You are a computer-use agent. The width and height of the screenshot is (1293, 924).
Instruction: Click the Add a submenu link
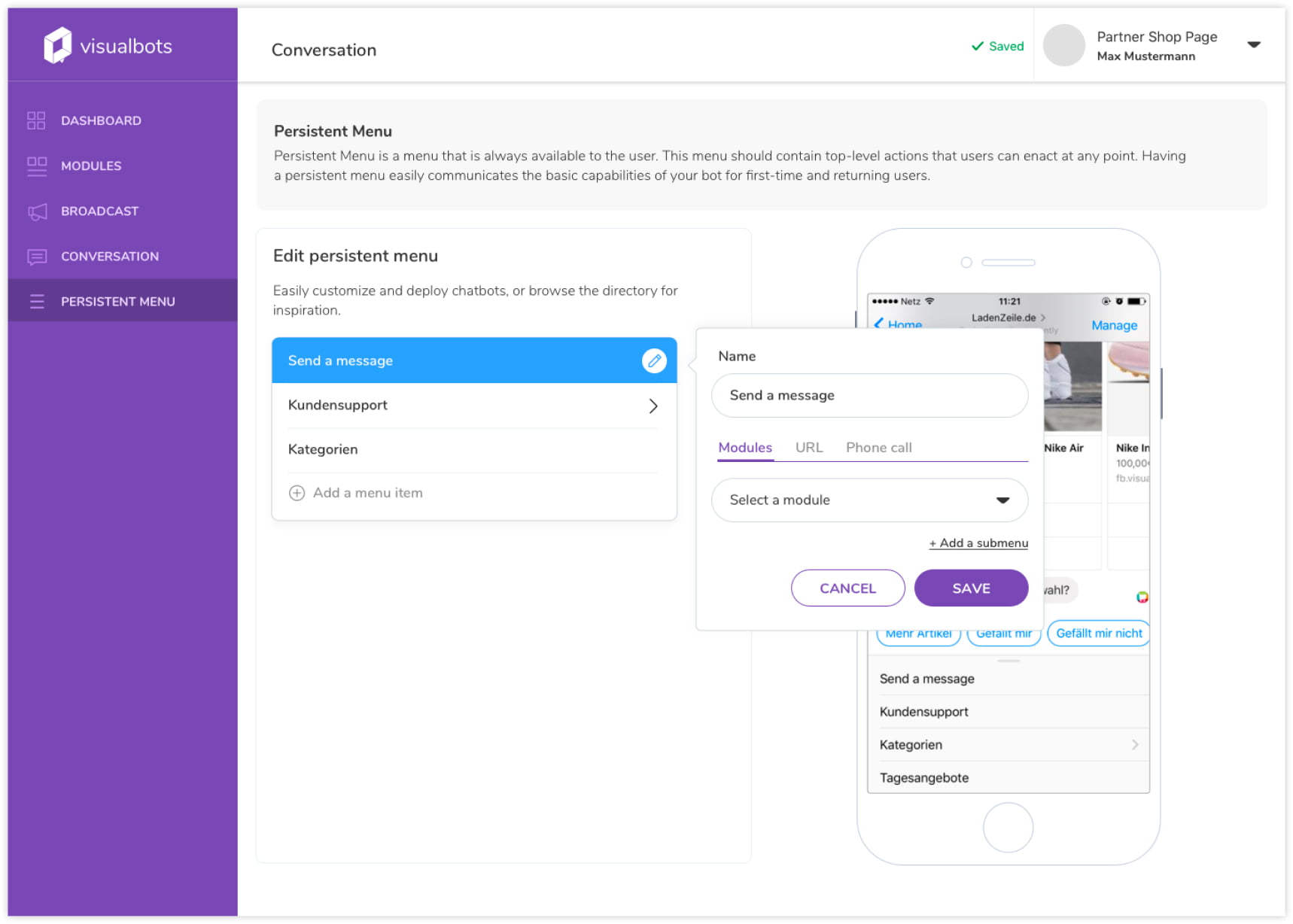click(x=978, y=543)
